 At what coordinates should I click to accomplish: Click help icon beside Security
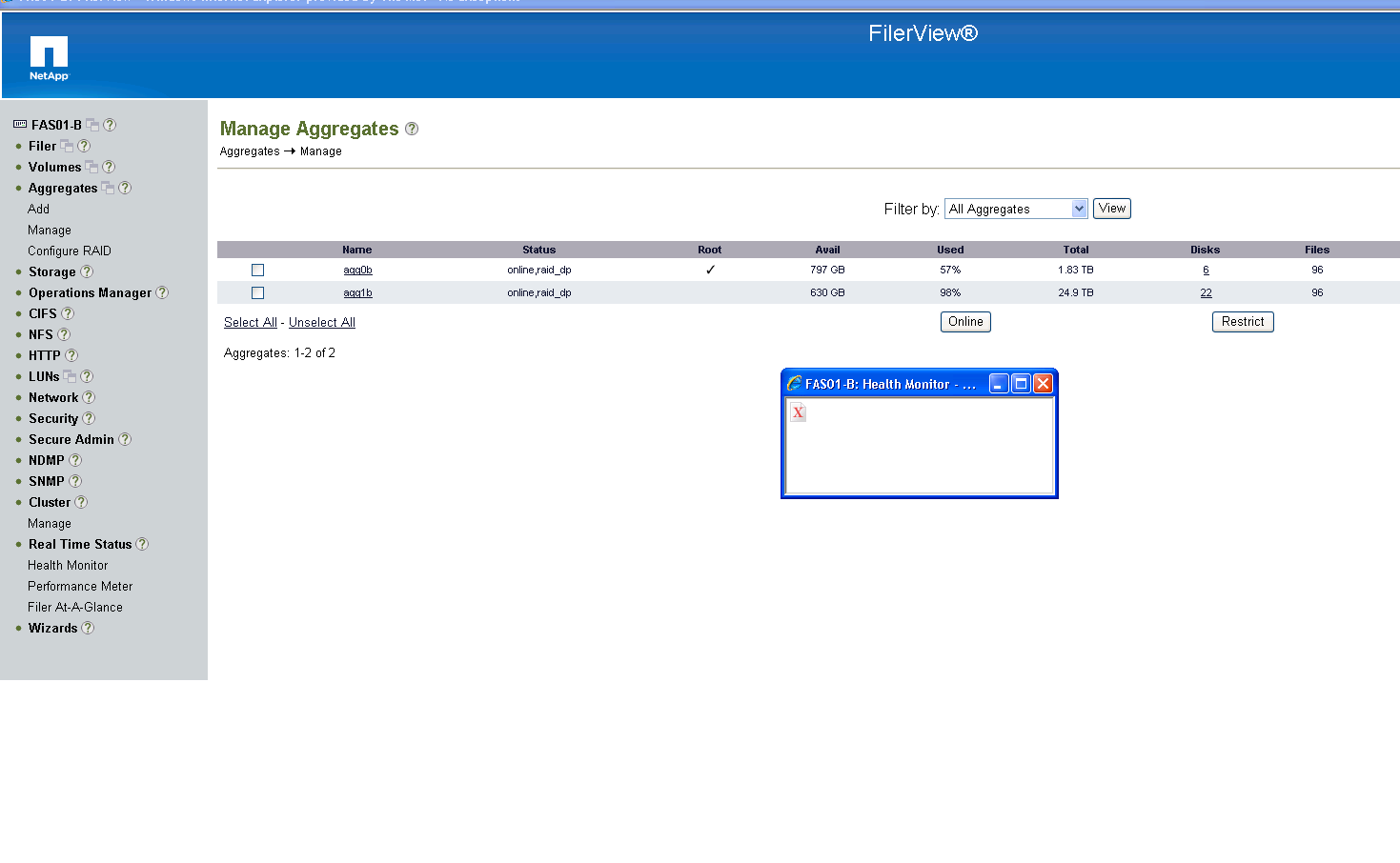coord(89,418)
